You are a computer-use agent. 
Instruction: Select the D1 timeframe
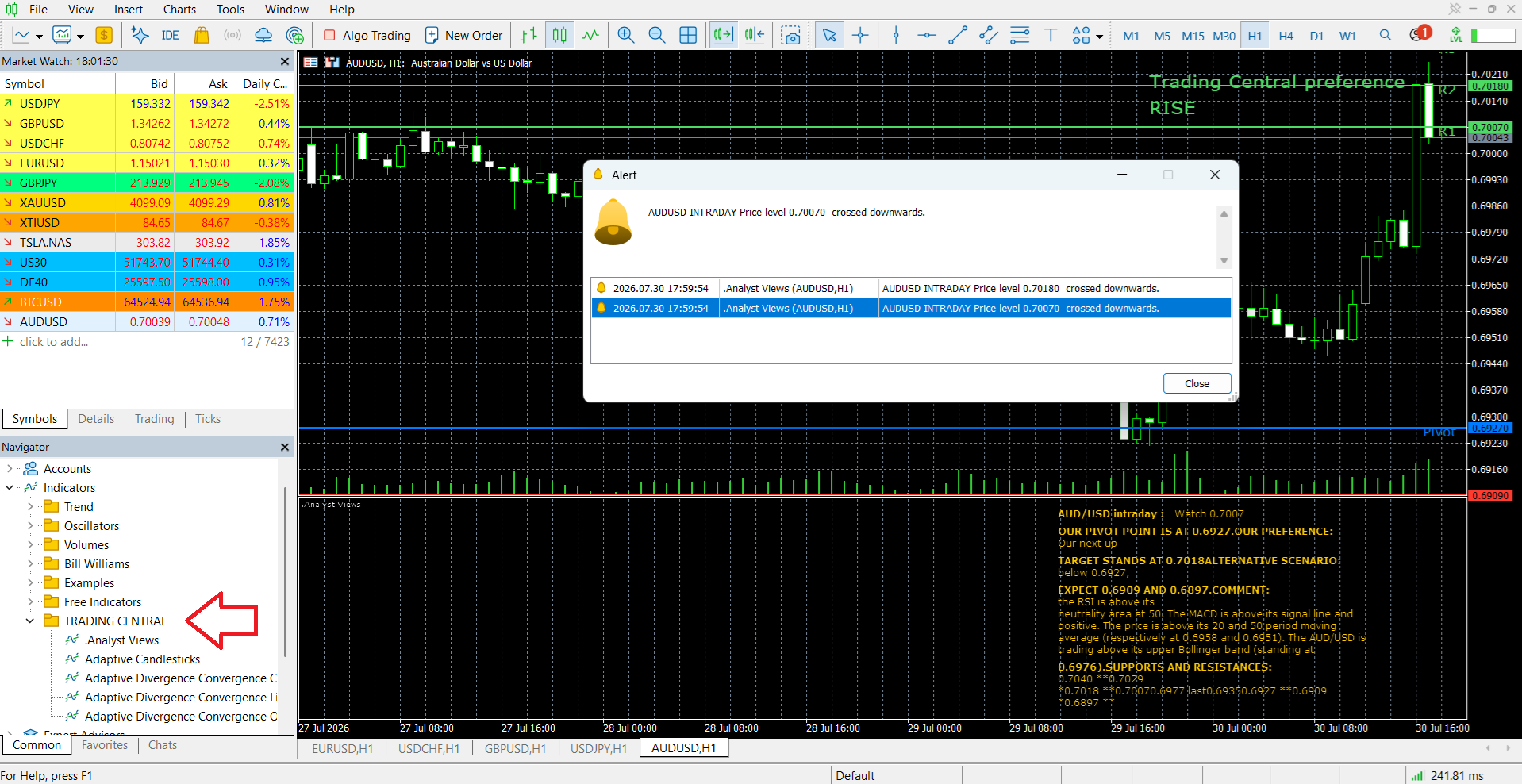click(1316, 36)
